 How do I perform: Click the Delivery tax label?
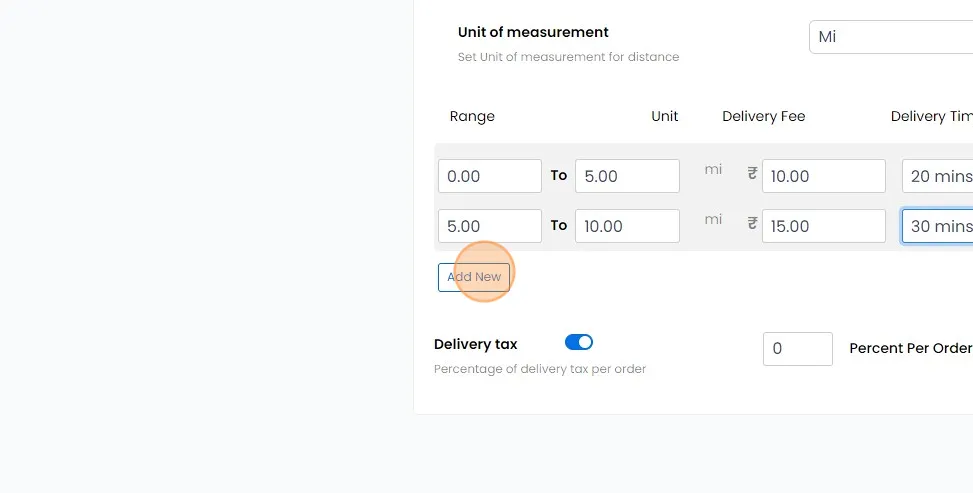475,344
